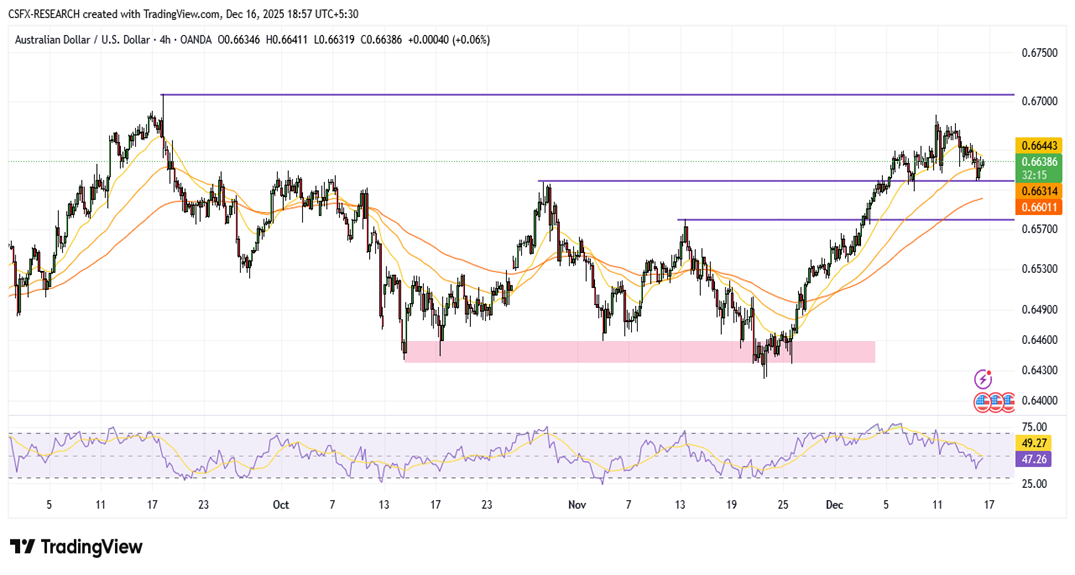Click the Nov label on the time axis
The height and width of the screenshot is (575, 1075).
577,506
